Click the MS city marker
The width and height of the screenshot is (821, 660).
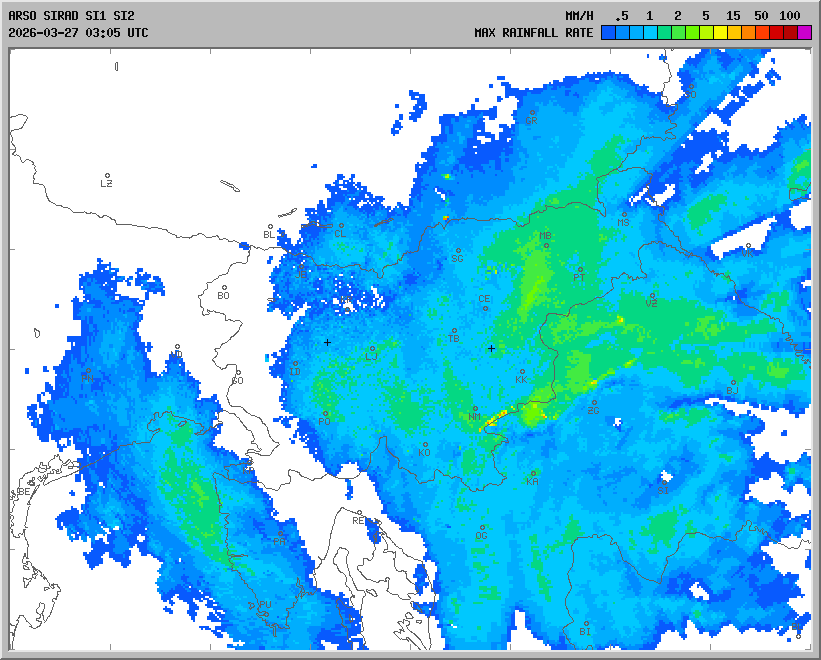point(624,214)
